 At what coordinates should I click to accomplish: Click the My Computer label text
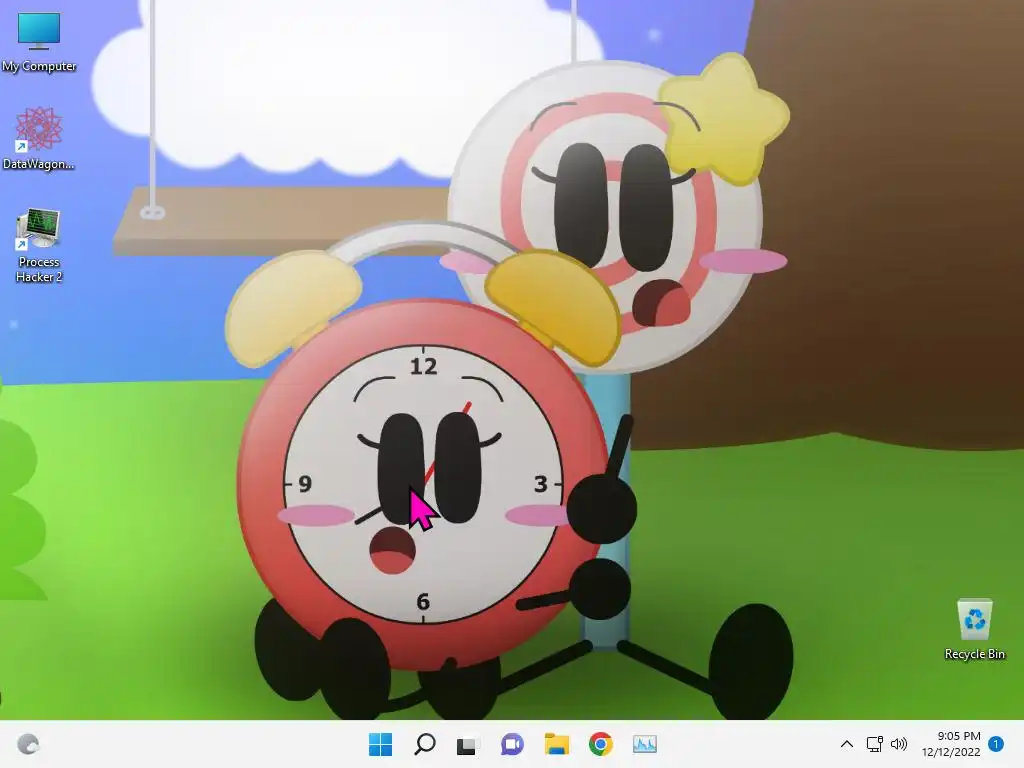[39, 66]
